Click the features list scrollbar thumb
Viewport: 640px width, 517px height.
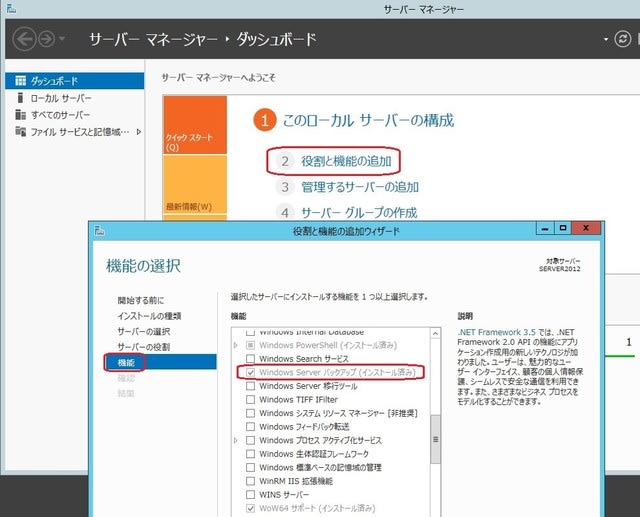(x=436, y=439)
